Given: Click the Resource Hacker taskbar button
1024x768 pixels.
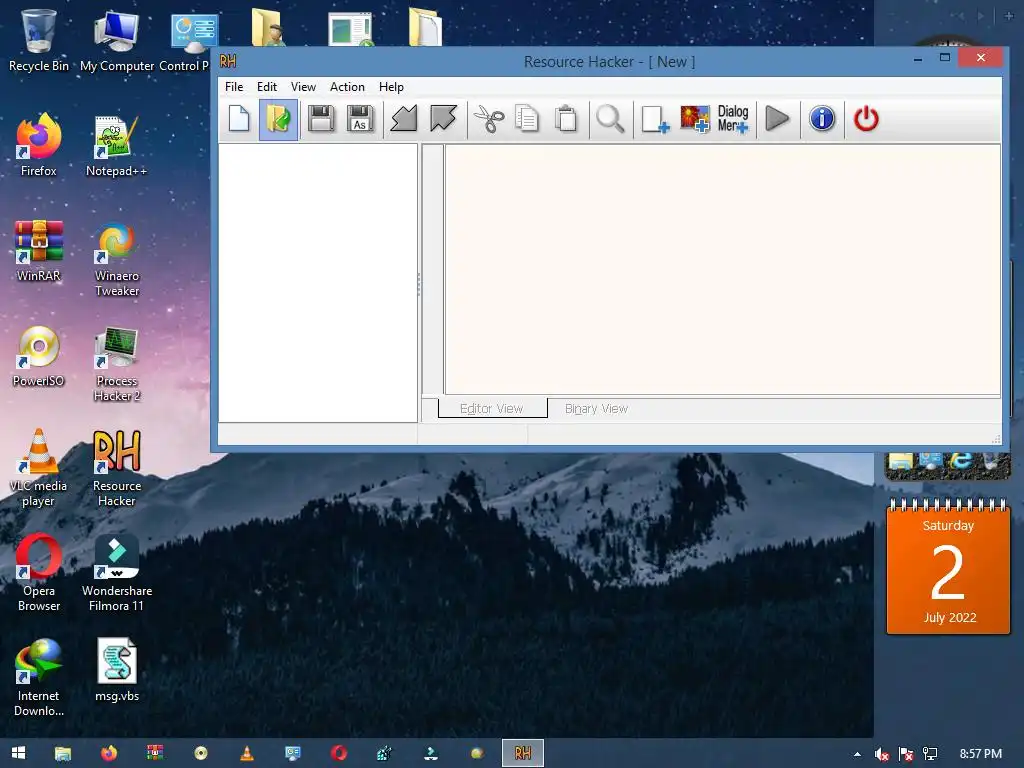Looking at the screenshot, I should (x=522, y=753).
